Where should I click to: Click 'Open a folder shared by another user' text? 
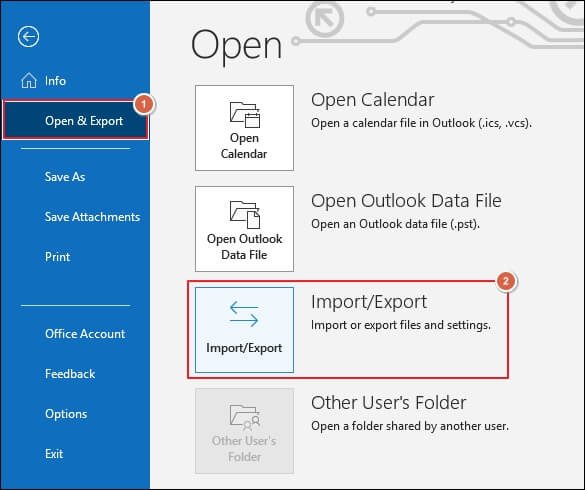[410, 426]
